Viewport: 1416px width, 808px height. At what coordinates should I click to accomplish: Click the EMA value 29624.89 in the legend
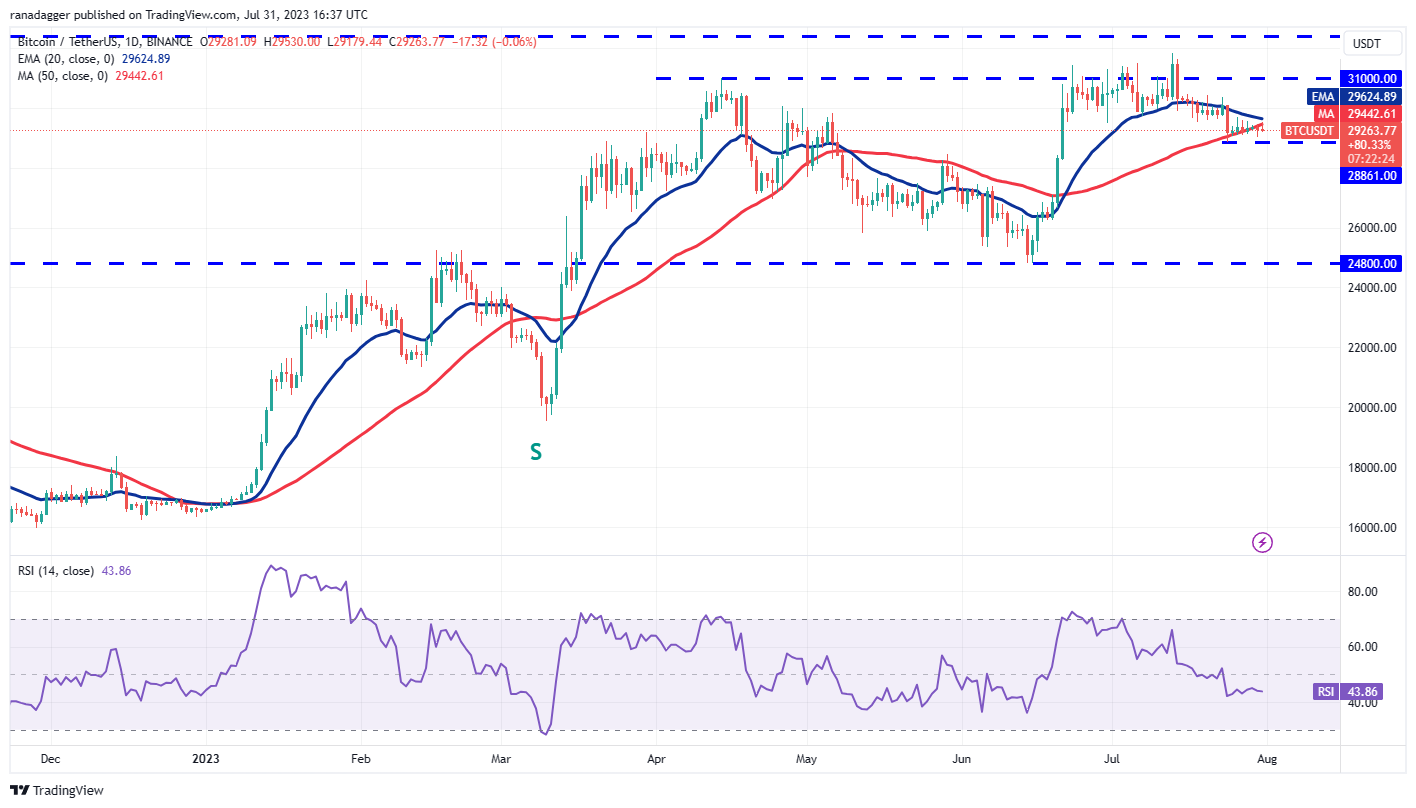tap(147, 59)
